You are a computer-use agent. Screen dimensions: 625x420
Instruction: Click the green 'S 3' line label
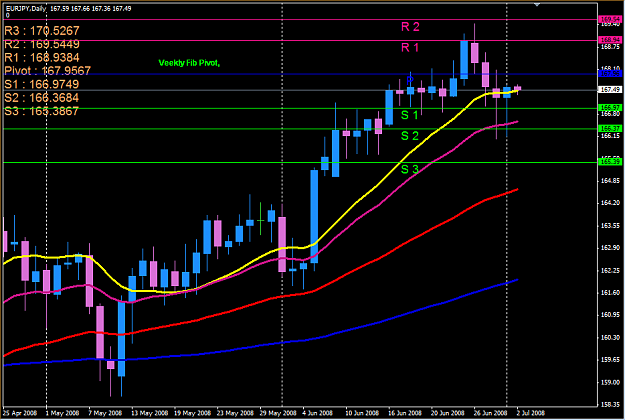tap(410, 169)
